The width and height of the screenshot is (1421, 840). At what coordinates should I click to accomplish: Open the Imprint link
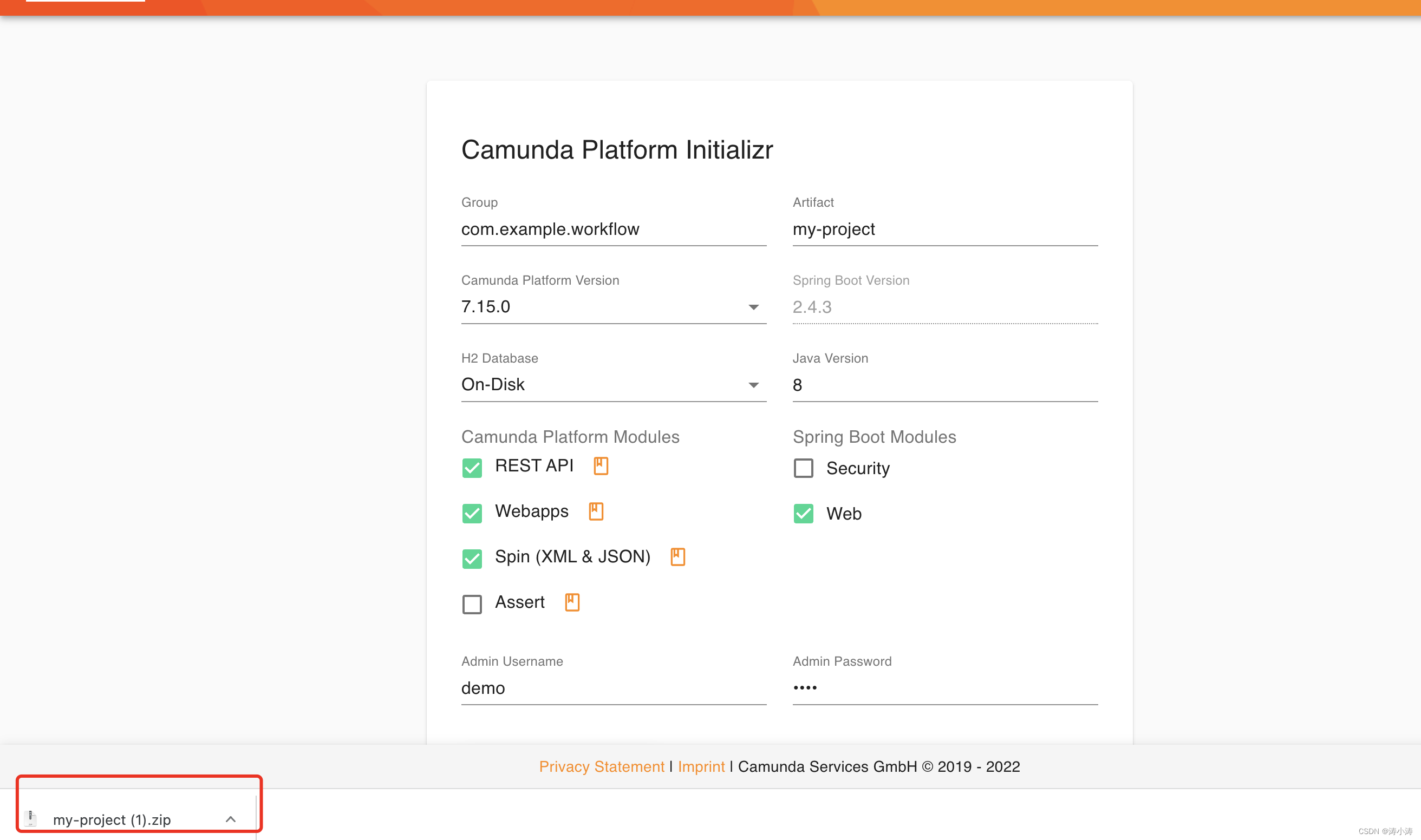701,766
